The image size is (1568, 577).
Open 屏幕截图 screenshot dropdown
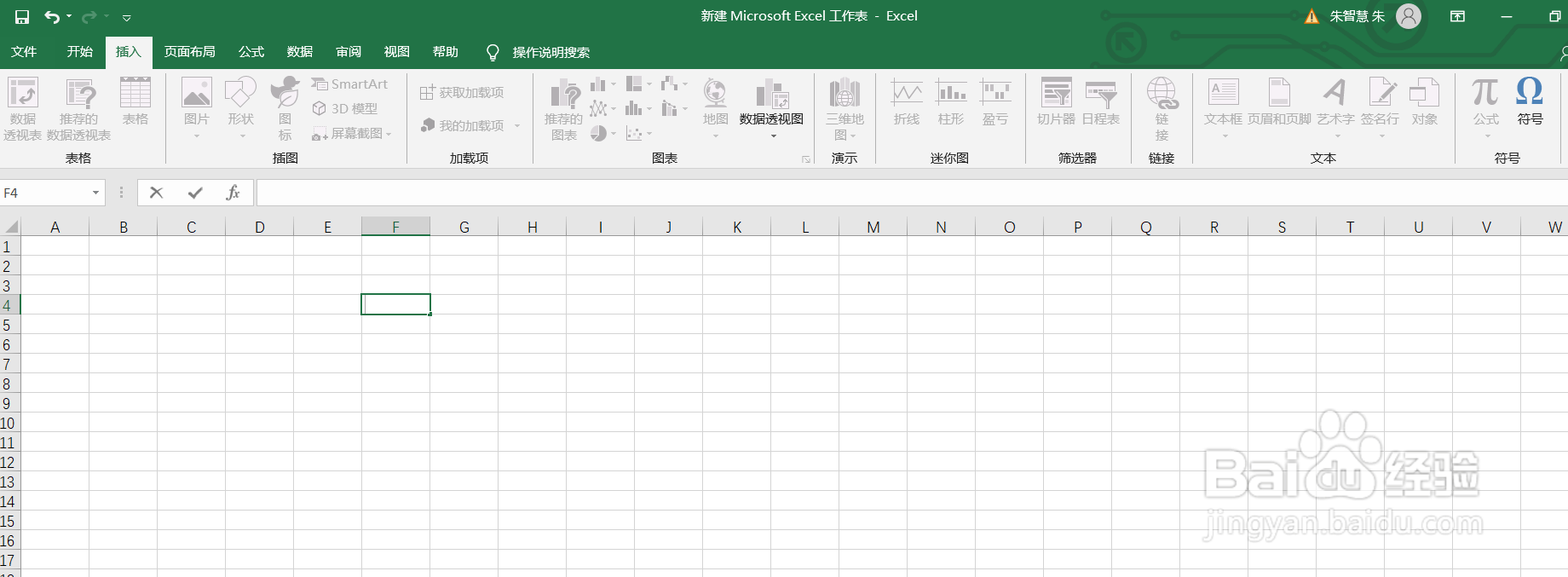coord(352,134)
